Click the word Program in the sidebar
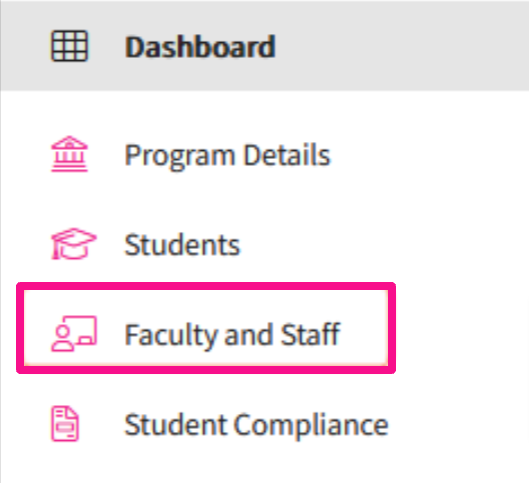Image resolution: width=529 pixels, height=483 pixels. coord(180,157)
